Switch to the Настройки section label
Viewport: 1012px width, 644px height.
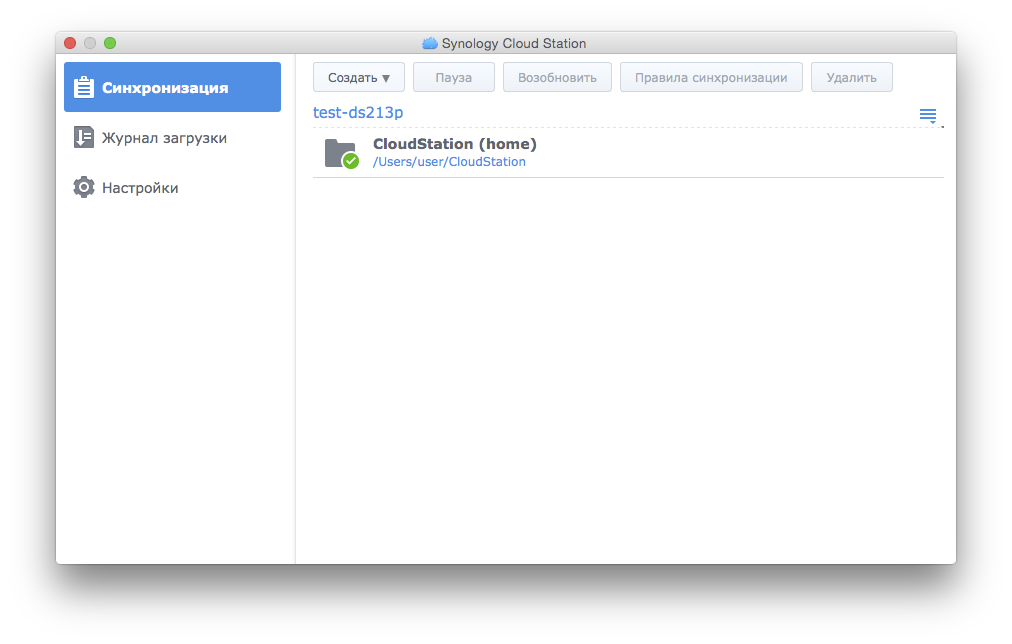pos(140,188)
